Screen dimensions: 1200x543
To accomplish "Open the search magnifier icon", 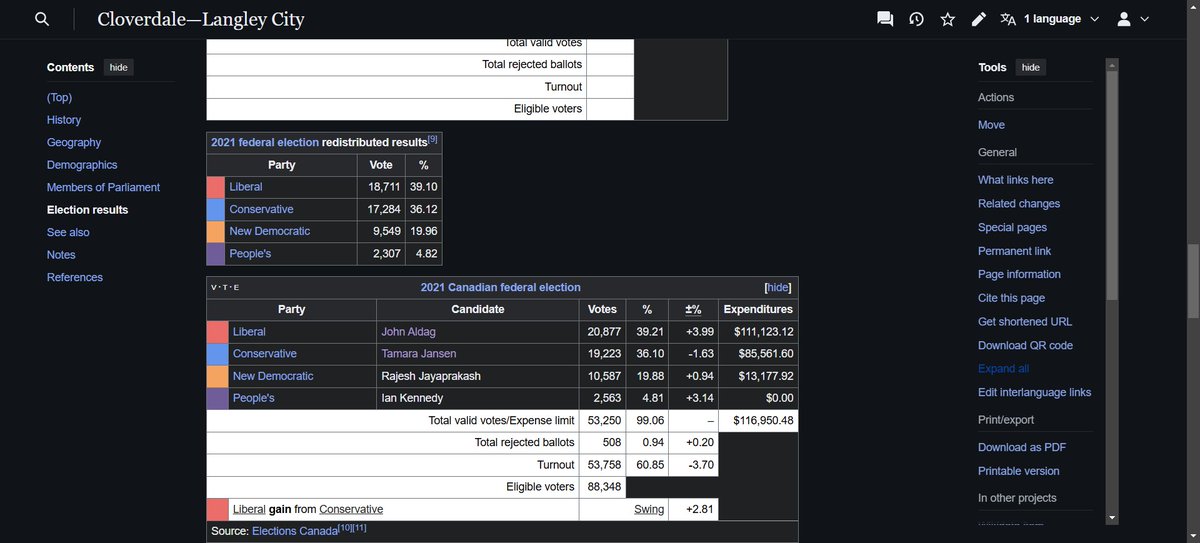I will tap(41, 19).
